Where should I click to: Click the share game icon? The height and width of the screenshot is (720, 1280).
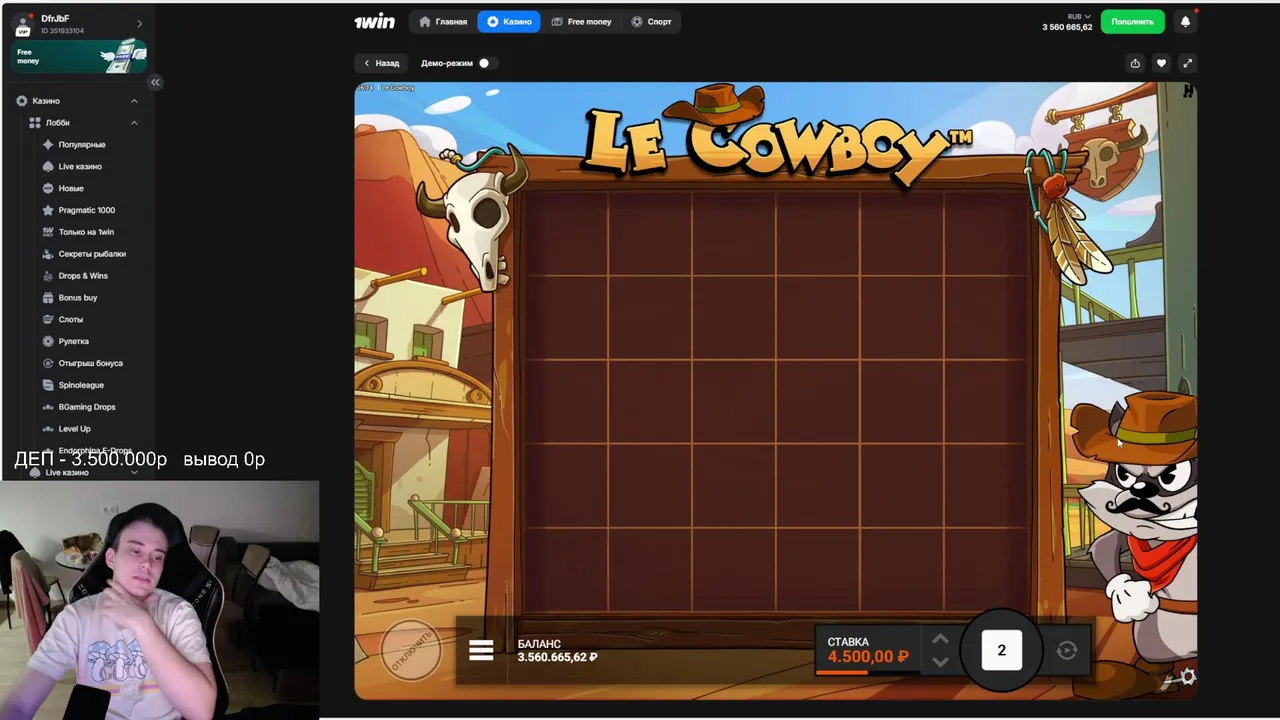point(1135,63)
